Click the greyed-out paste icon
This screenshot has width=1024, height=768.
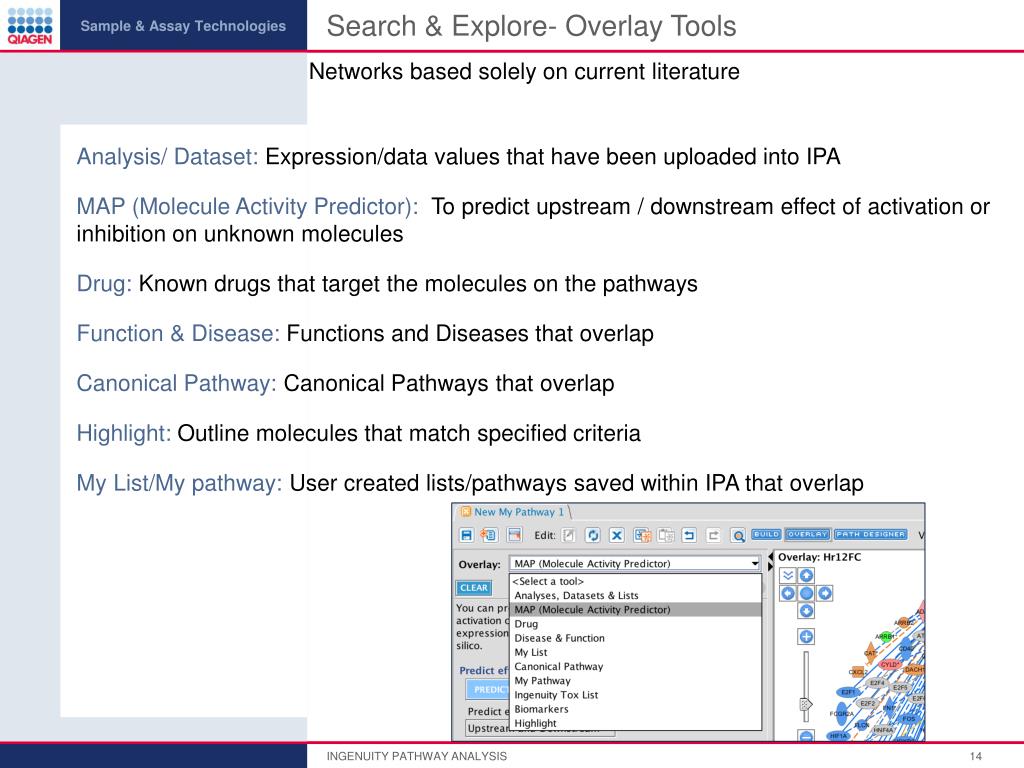click(665, 536)
